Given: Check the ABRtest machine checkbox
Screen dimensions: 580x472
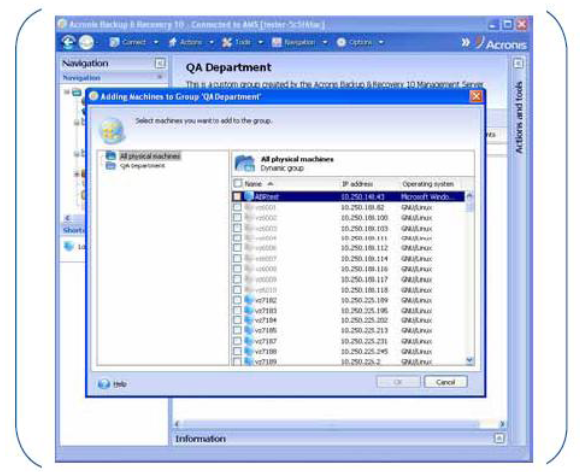Looking at the screenshot, I should [x=237, y=196].
